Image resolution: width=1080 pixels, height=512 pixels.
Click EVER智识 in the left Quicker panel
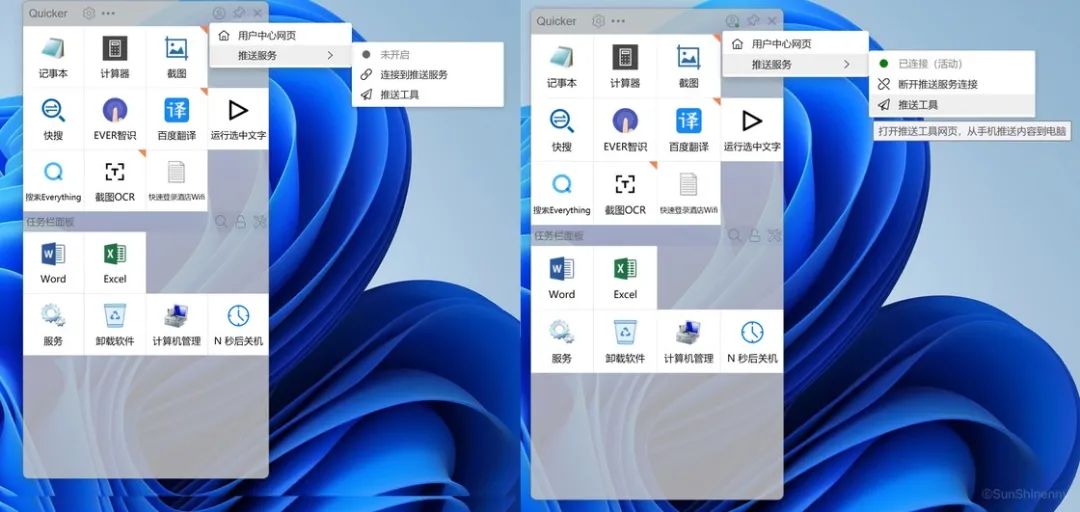(x=115, y=119)
